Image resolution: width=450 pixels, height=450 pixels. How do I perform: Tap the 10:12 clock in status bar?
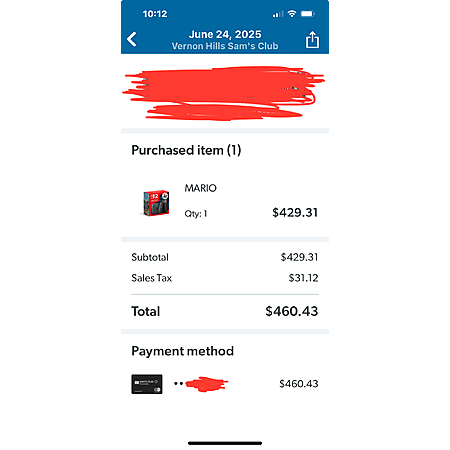pos(155,14)
